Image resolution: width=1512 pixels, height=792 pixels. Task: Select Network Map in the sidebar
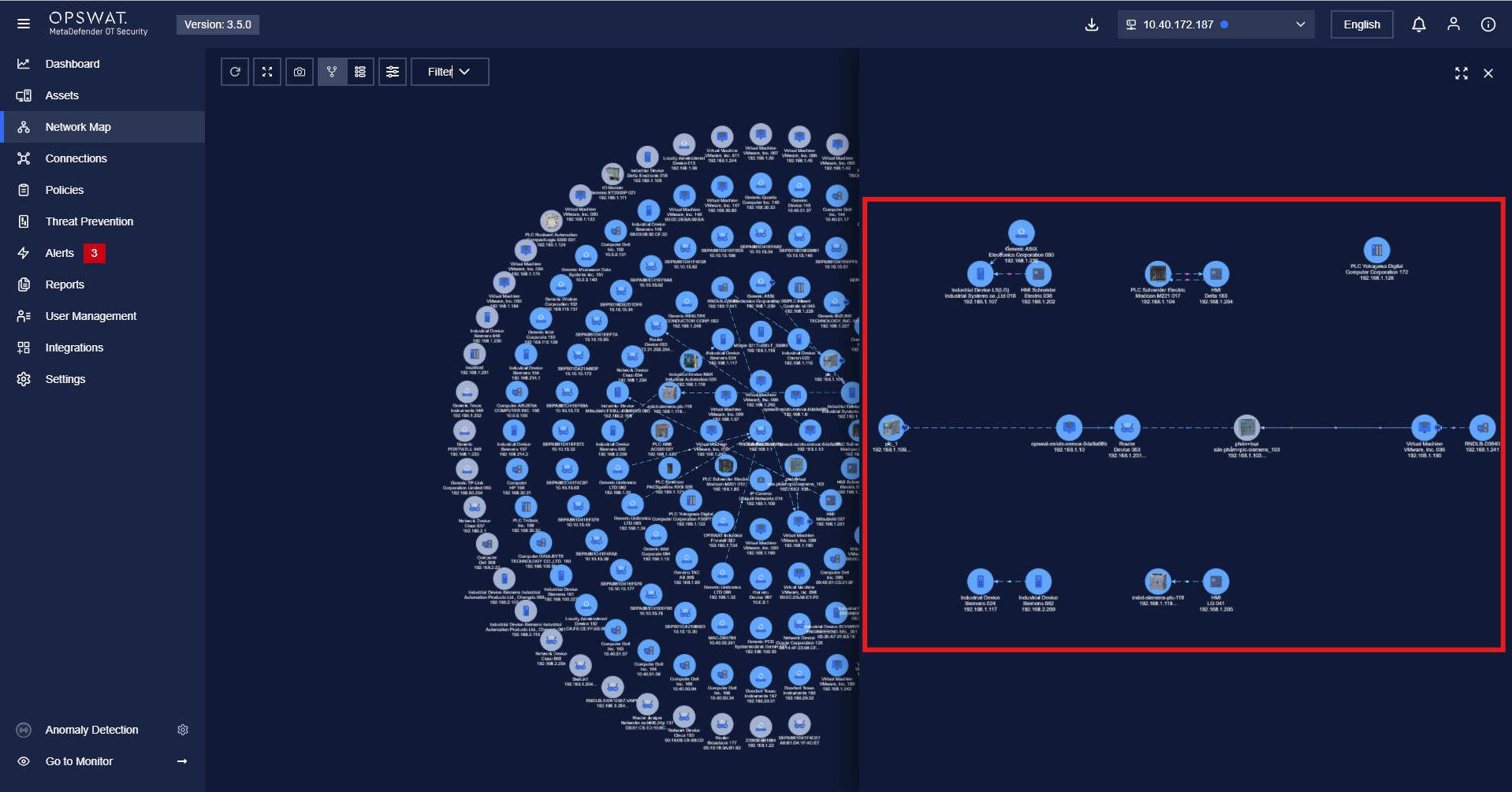coord(102,127)
